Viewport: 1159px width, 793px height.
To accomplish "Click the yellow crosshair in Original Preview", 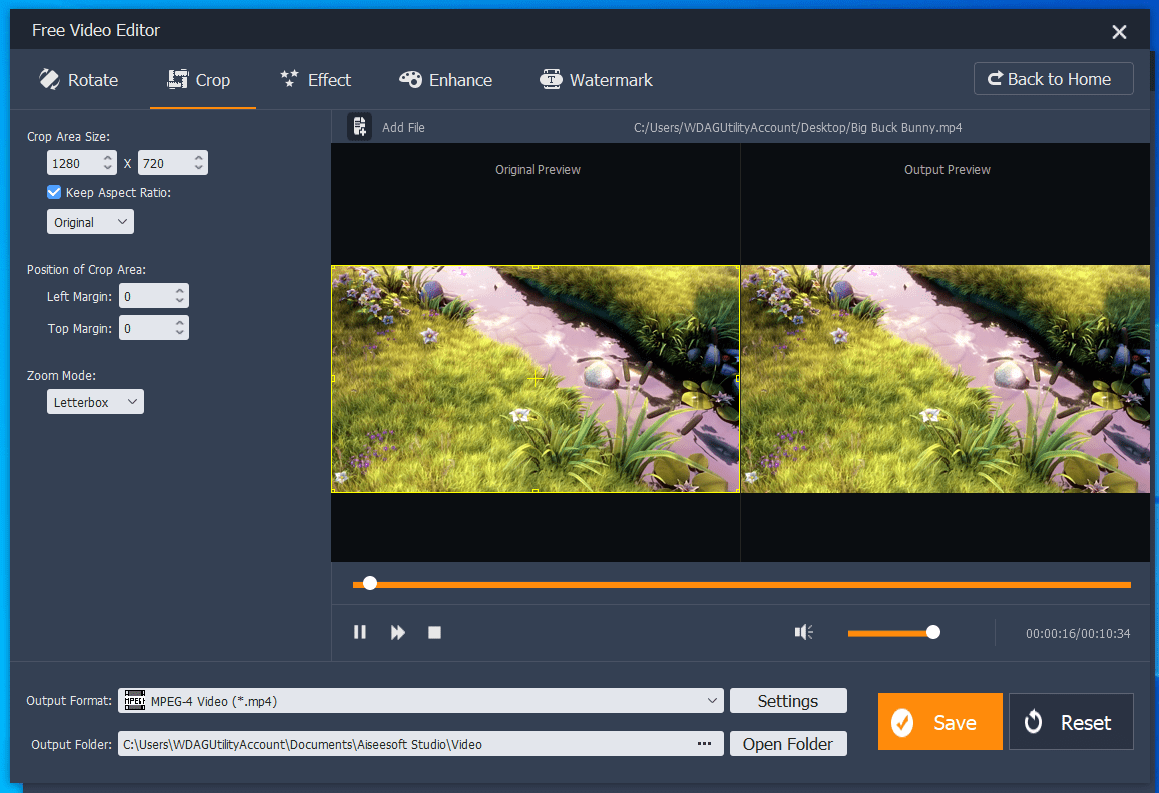I will coord(535,378).
